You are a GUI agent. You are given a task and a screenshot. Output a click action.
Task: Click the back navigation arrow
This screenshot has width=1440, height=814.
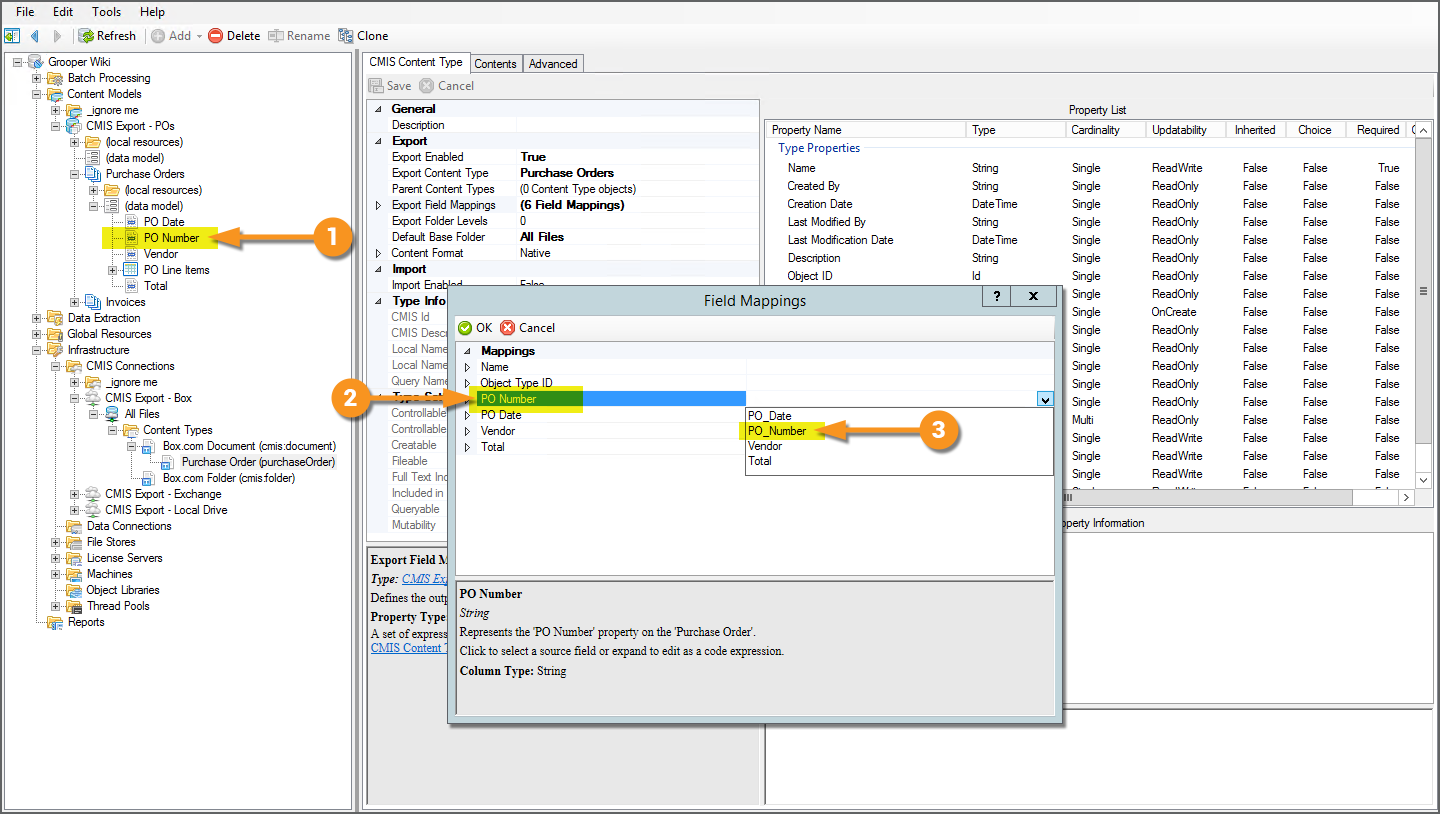(35, 36)
